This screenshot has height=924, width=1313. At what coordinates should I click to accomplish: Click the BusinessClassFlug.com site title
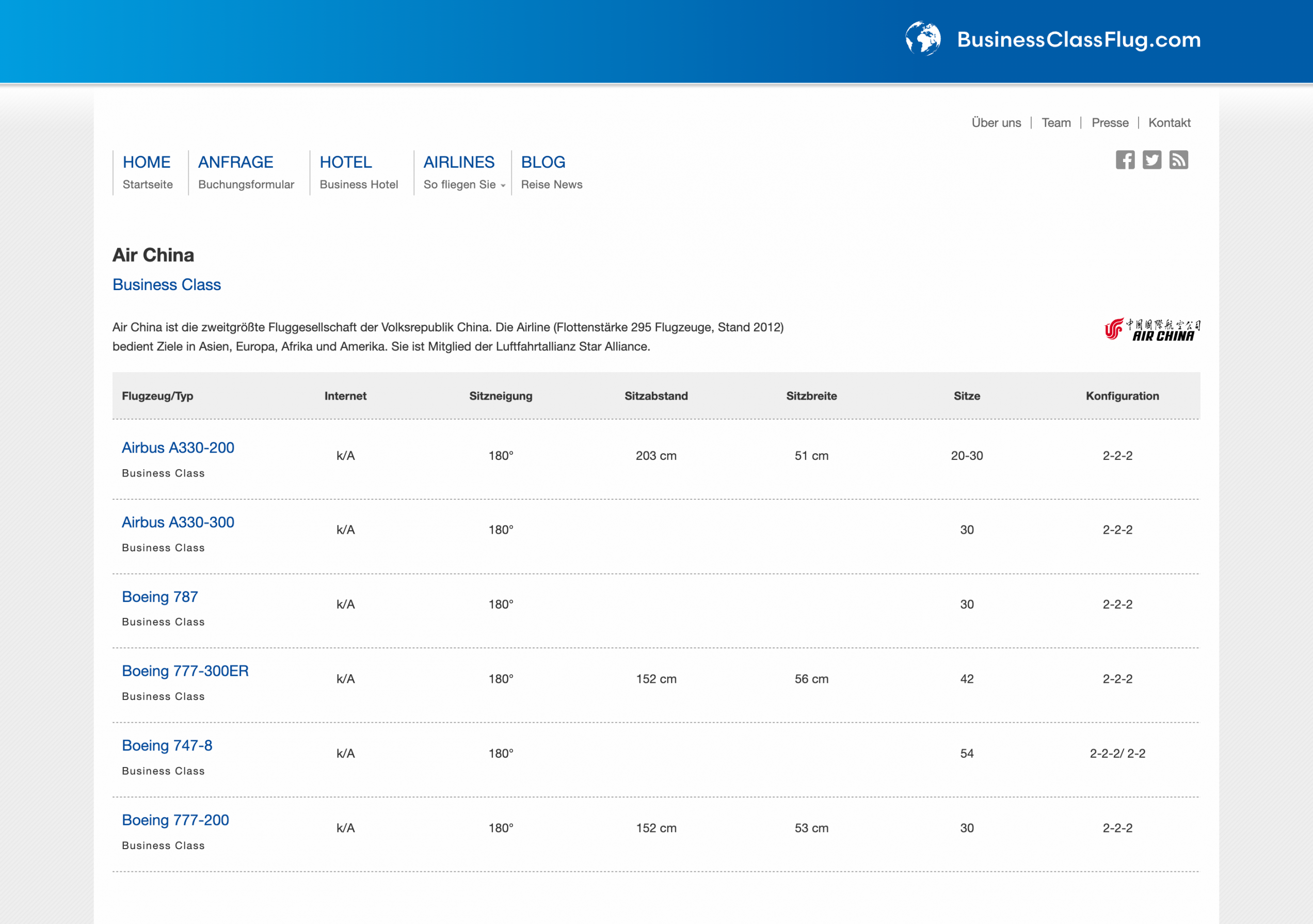coord(1079,40)
